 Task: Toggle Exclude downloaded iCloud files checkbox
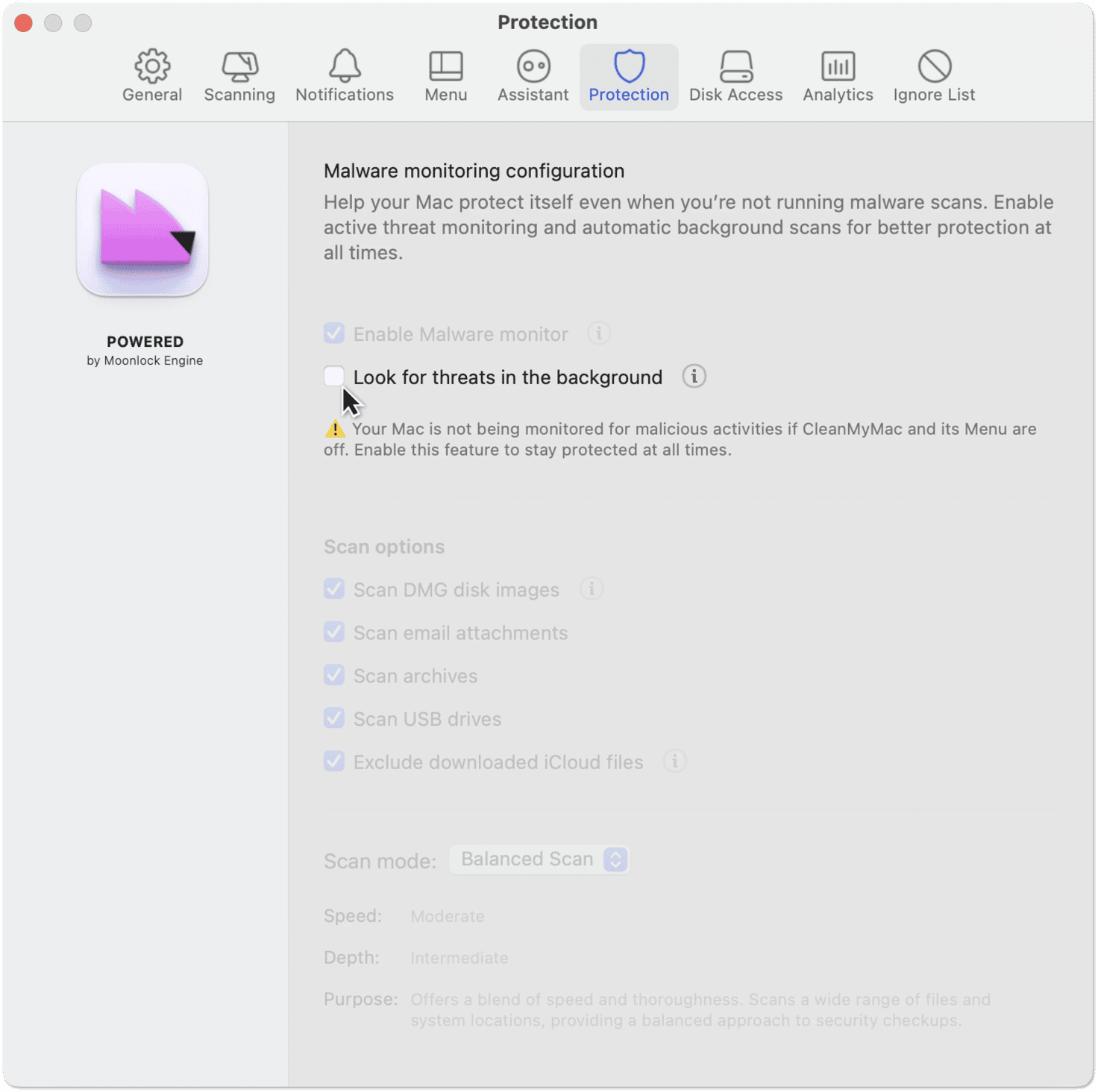[334, 762]
